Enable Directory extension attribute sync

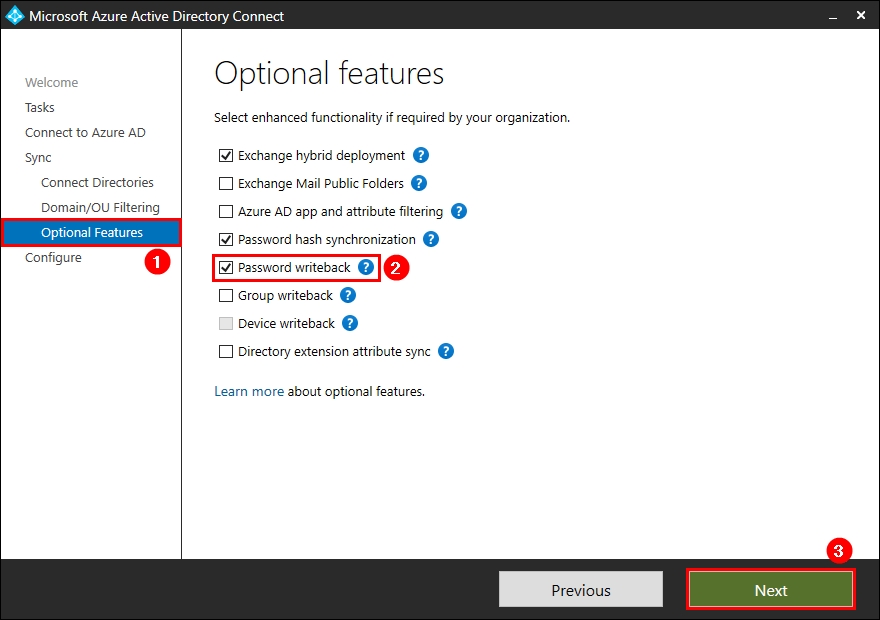225,351
